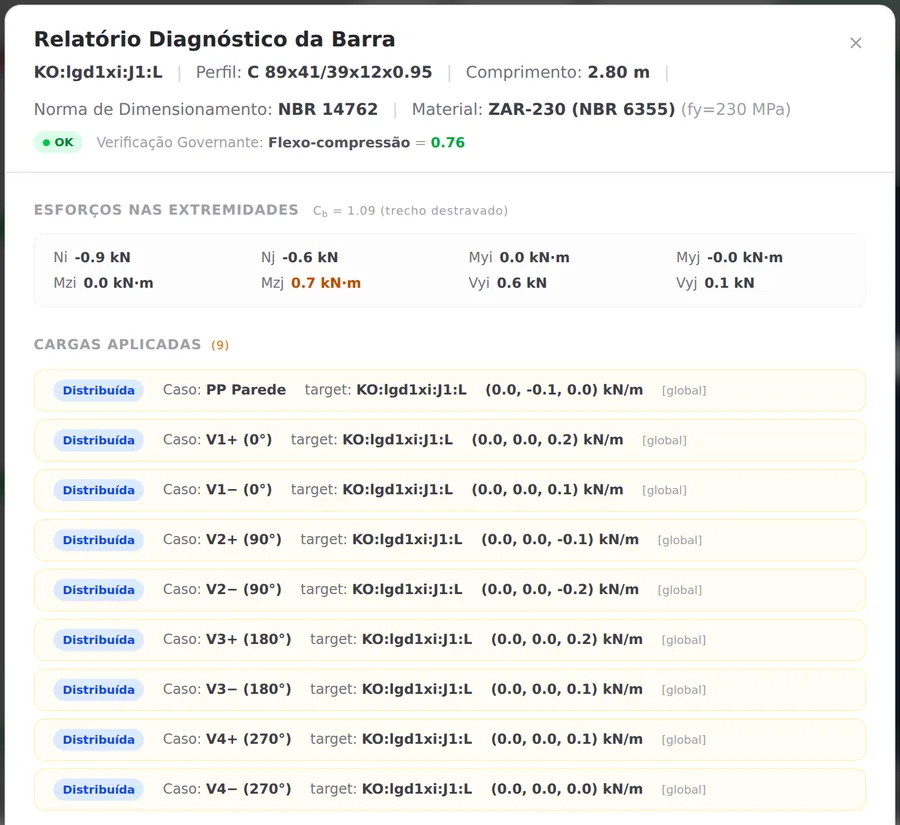Select the V3+ (180°) load row
This screenshot has height=825, width=900.
pyautogui.click(x=449, y=640)
